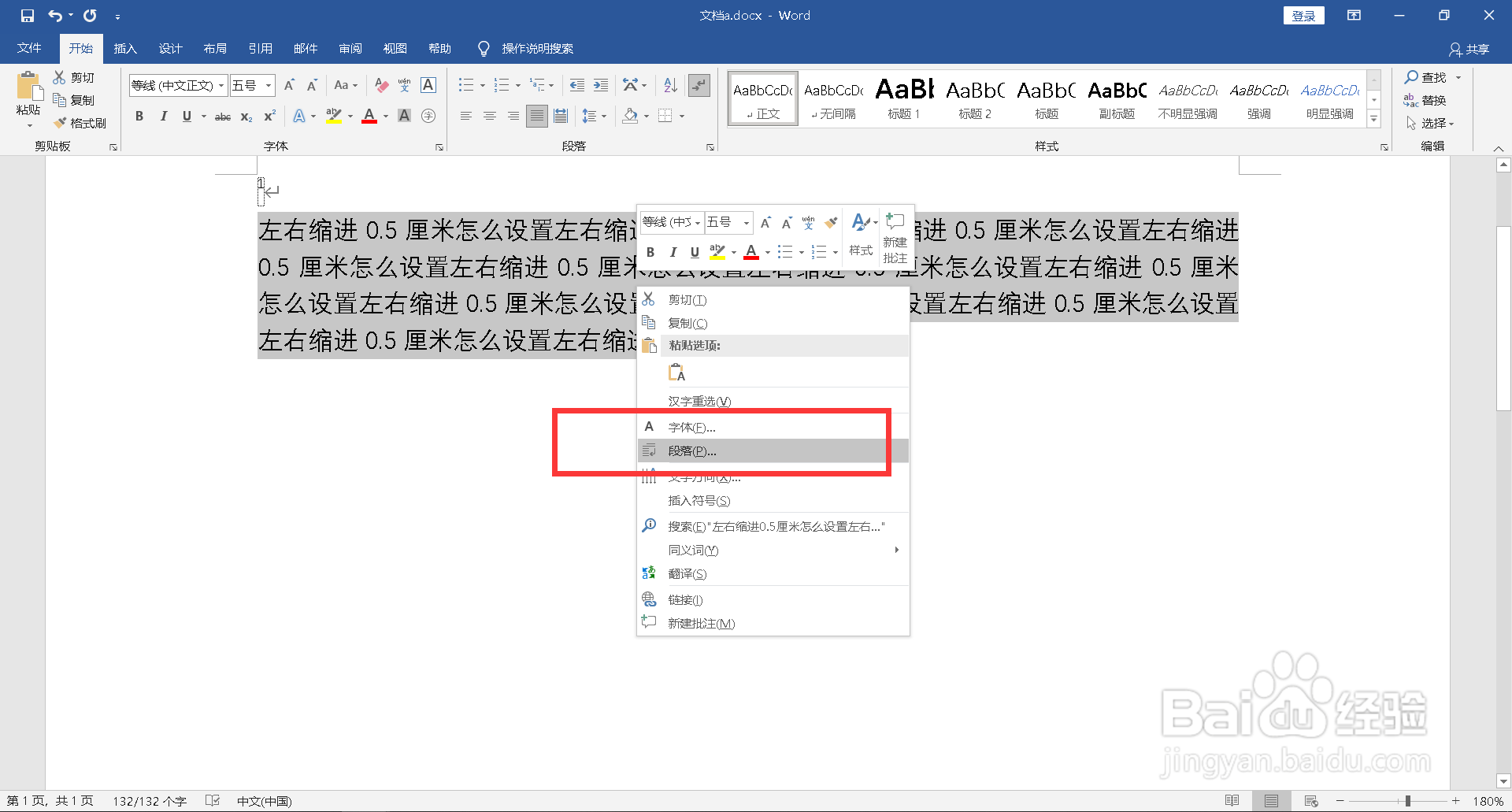Increase indent in the paragraph group
1512x812 pixels.
coord(601,85)
